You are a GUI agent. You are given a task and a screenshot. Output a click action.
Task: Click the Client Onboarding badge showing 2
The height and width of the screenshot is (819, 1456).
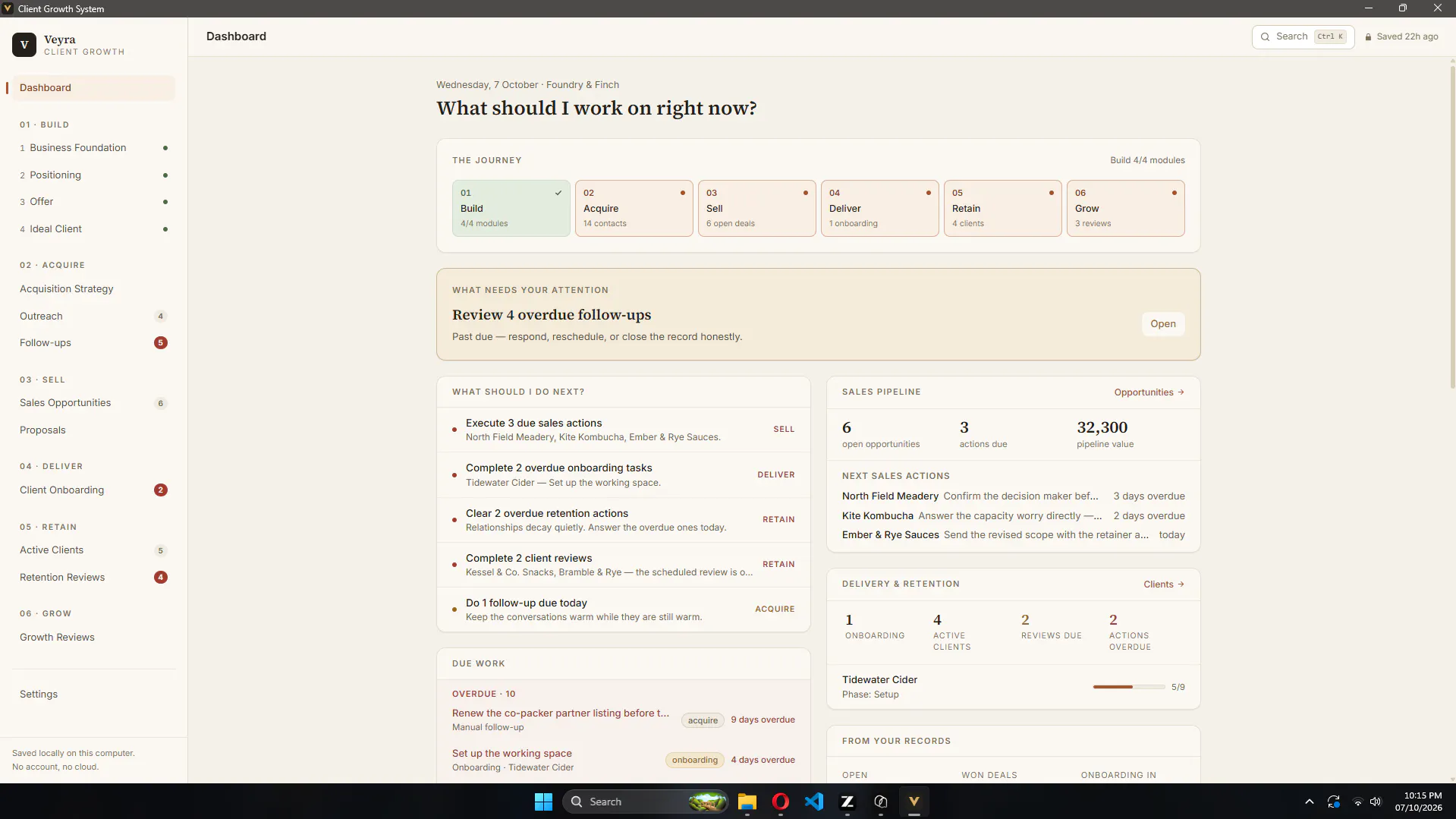click(161, 490)
